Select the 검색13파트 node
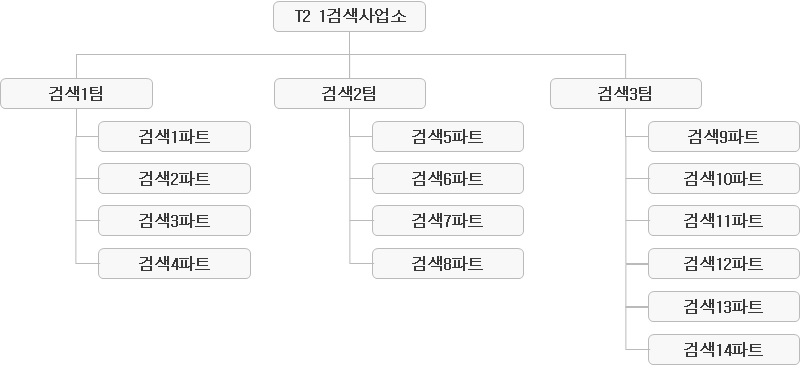This screenshot has height=368, width=800. 724,306
